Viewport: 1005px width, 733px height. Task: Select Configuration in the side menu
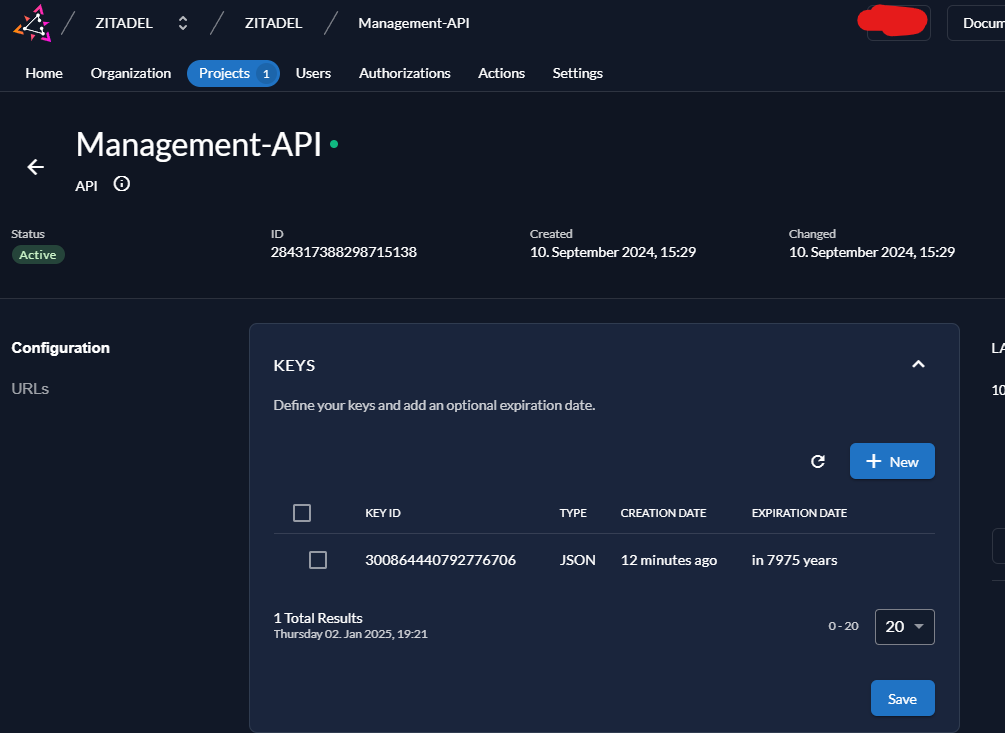pyautogui.click(x=61, y=348)
